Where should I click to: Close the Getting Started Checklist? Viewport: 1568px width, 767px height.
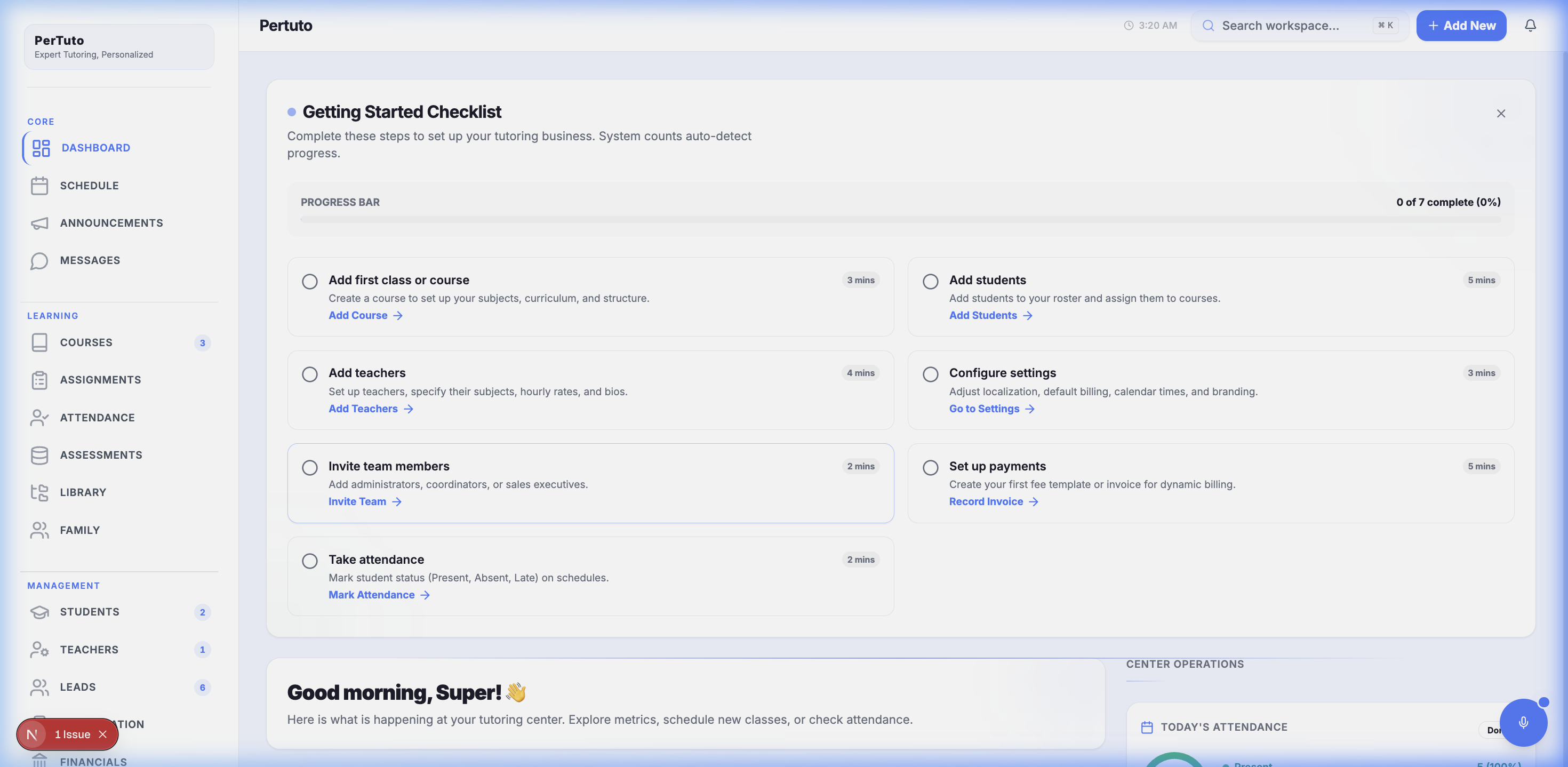(x=1501, y=114)
